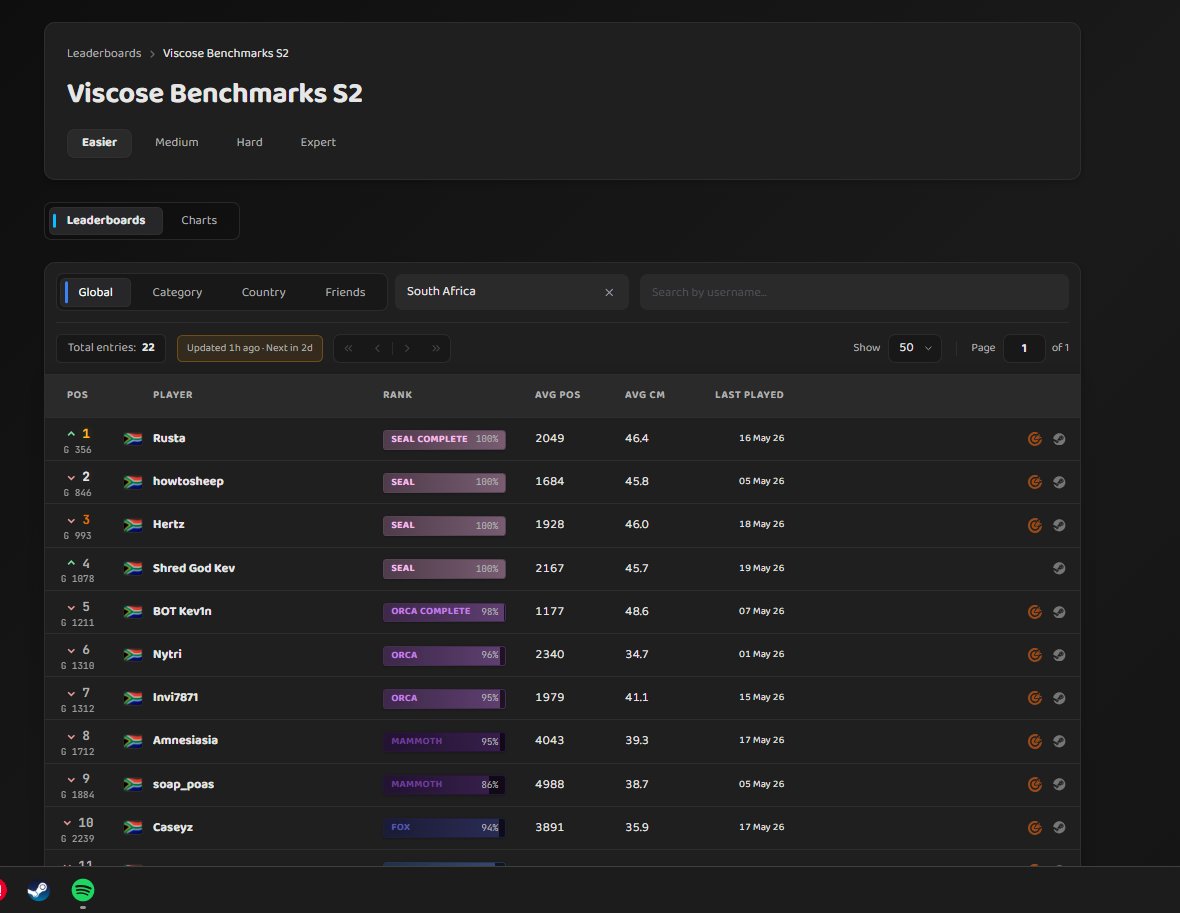
Task: Click Rusta's SEAL COMPLETE rank progress bar
Action: click(x=444, y=440)
